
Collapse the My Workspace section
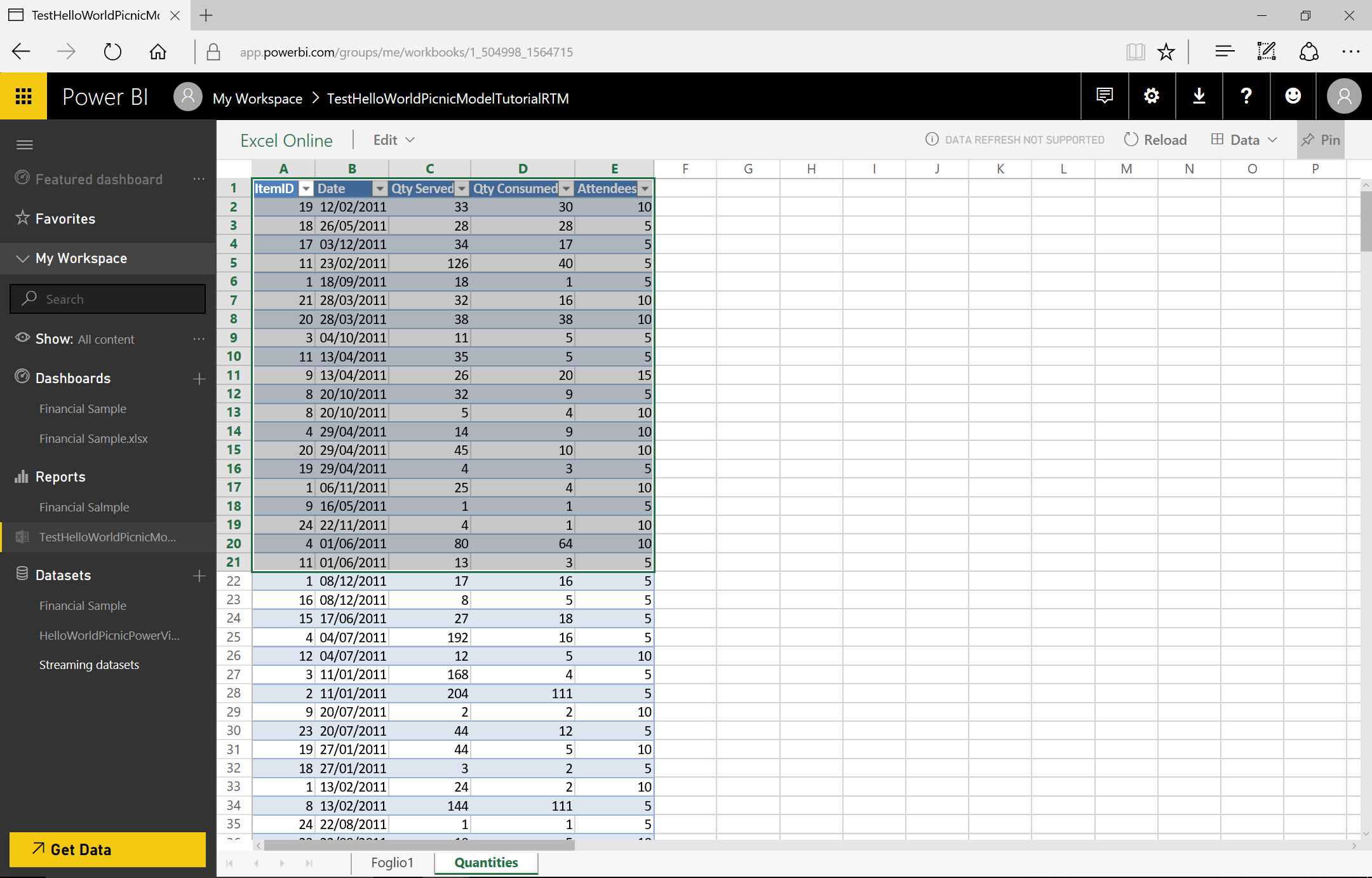[x=22, y=258]
